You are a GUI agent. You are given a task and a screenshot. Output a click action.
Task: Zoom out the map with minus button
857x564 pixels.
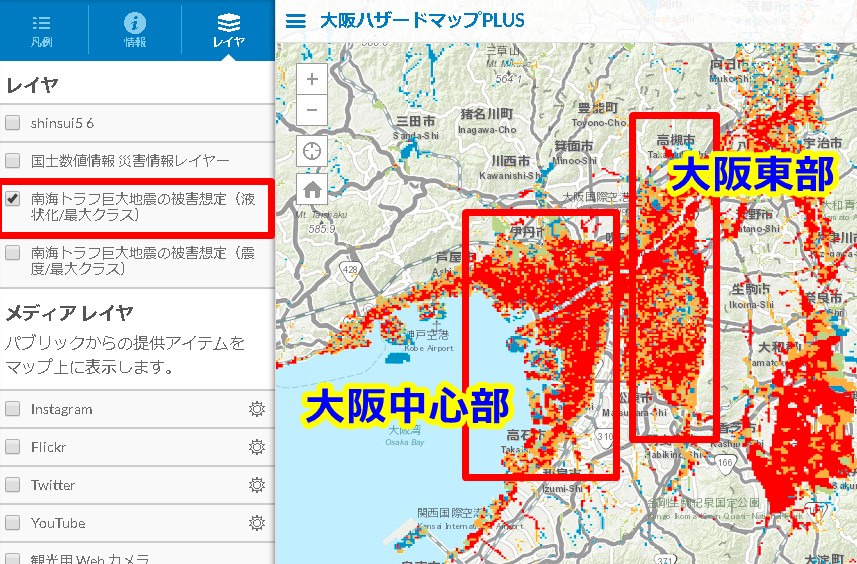click(312, 110)
